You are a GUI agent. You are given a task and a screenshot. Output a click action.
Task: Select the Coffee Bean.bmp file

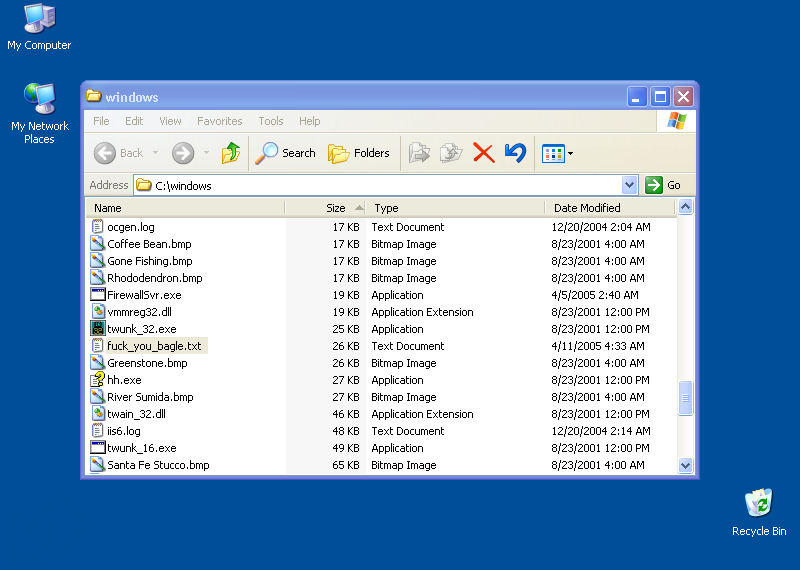149,244
